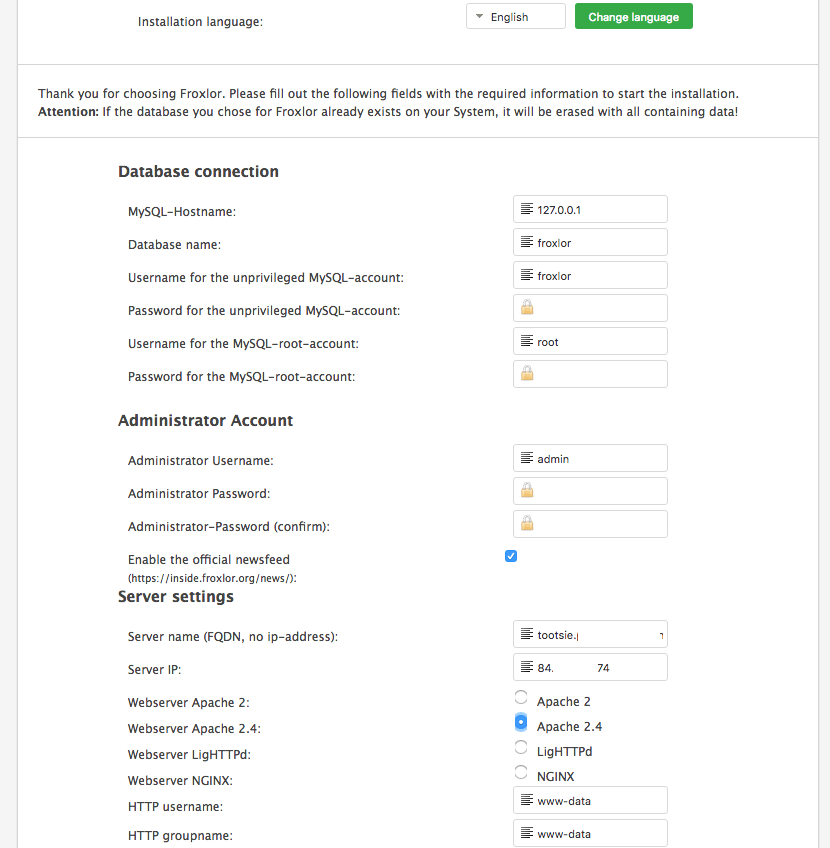Disable the official newsfeed checkbox

tap(511, 556)
